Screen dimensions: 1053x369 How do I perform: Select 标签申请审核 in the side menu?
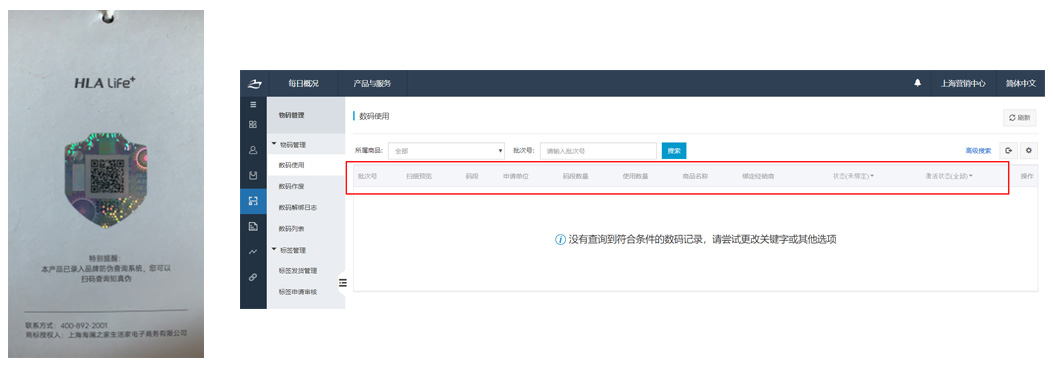[x=297, y=292]
